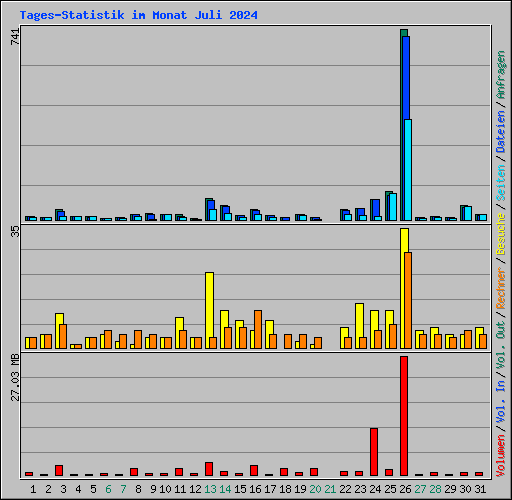Select weekend day '27' on the x-axis

point(420,489)
